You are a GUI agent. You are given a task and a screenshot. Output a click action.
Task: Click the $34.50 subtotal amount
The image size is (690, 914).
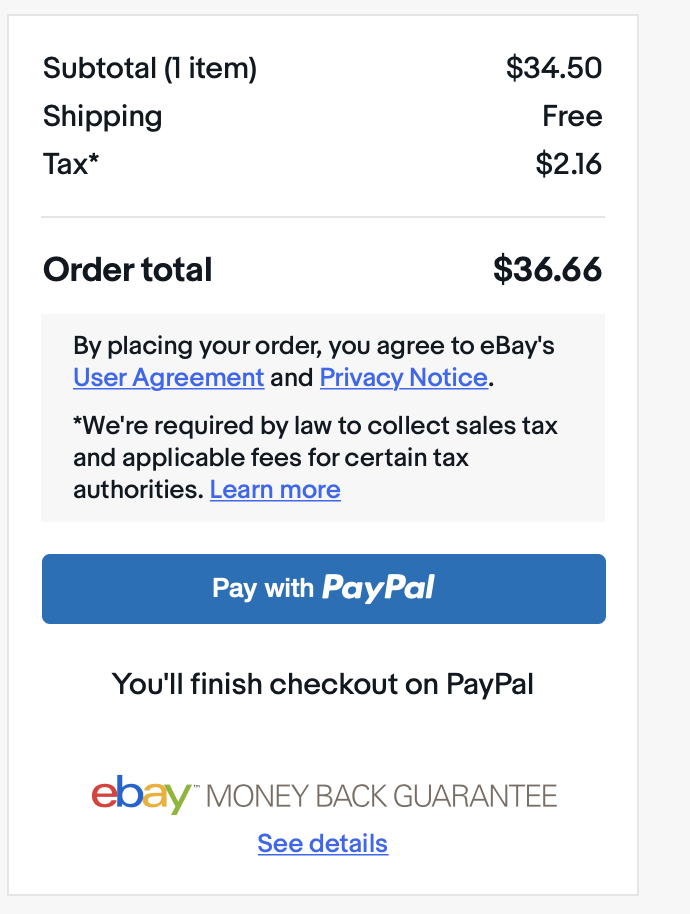[x=554, y=68]
